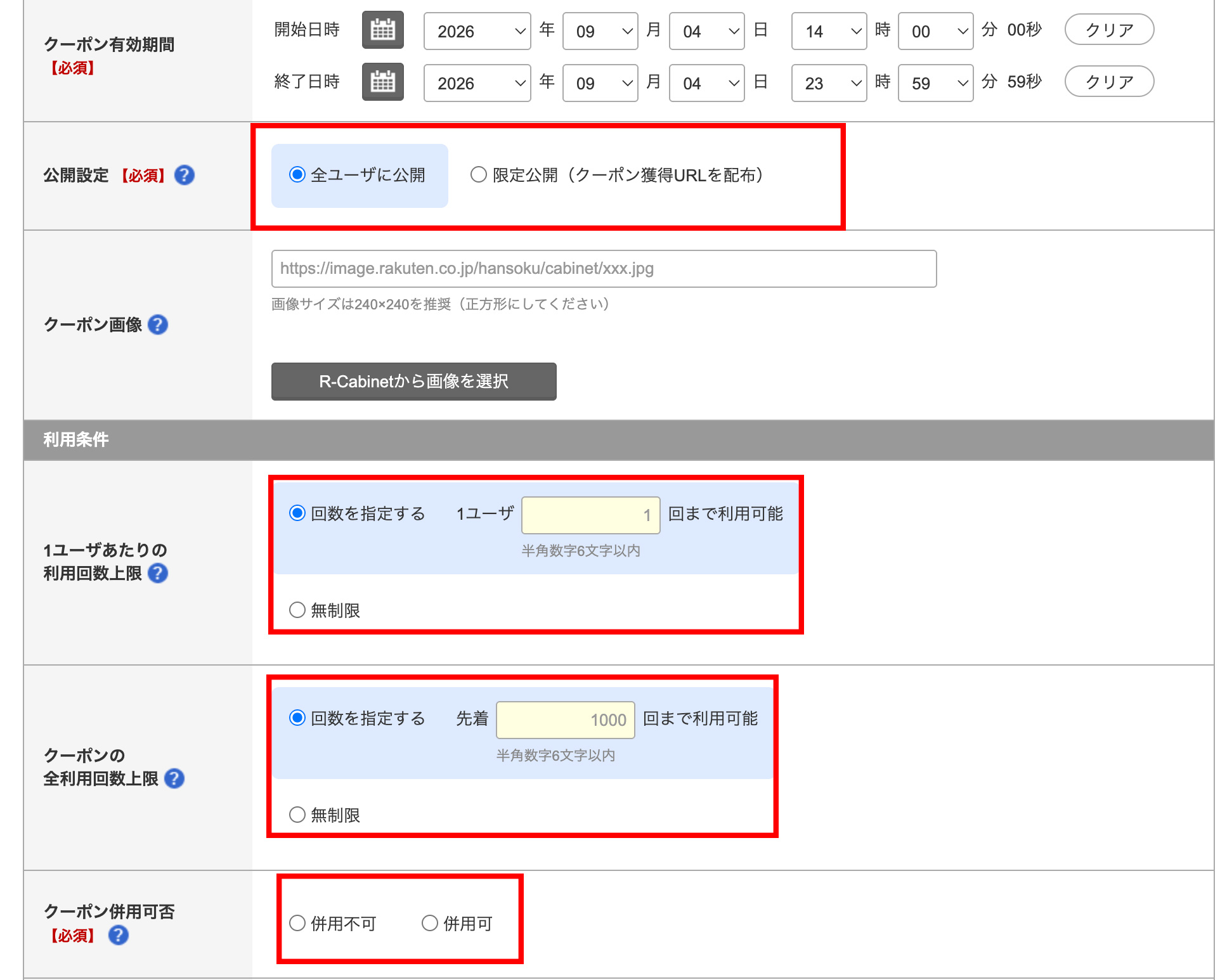
Task: Open the end date calendar picker
Action: click(382, 82)
